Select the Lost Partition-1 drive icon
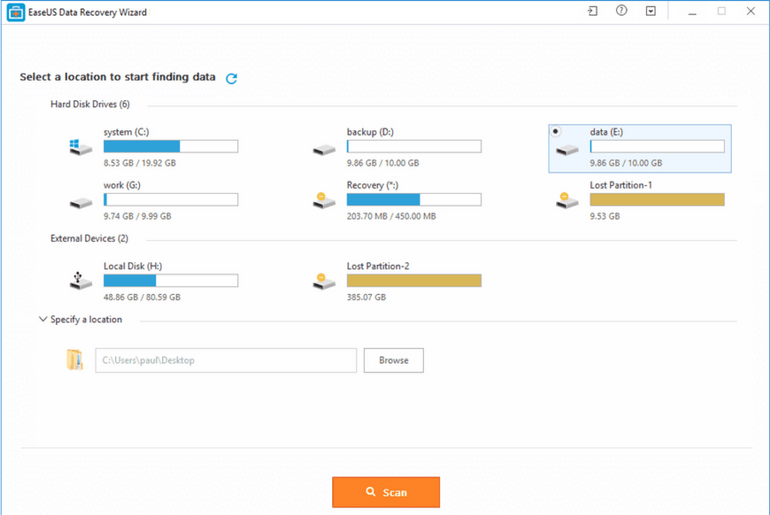 (x=567, y=200)
